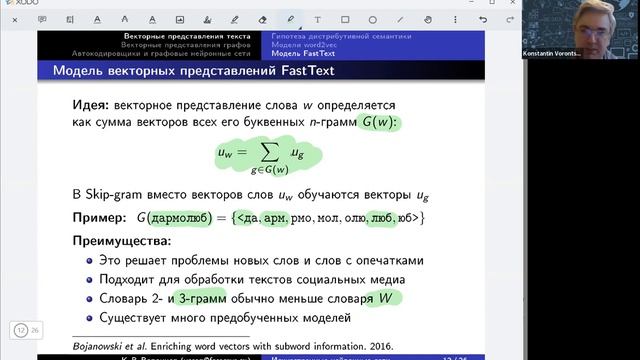640x360 pixels.
Task: Open slide section Модель FastText
Action: click(x=303, y=53)
